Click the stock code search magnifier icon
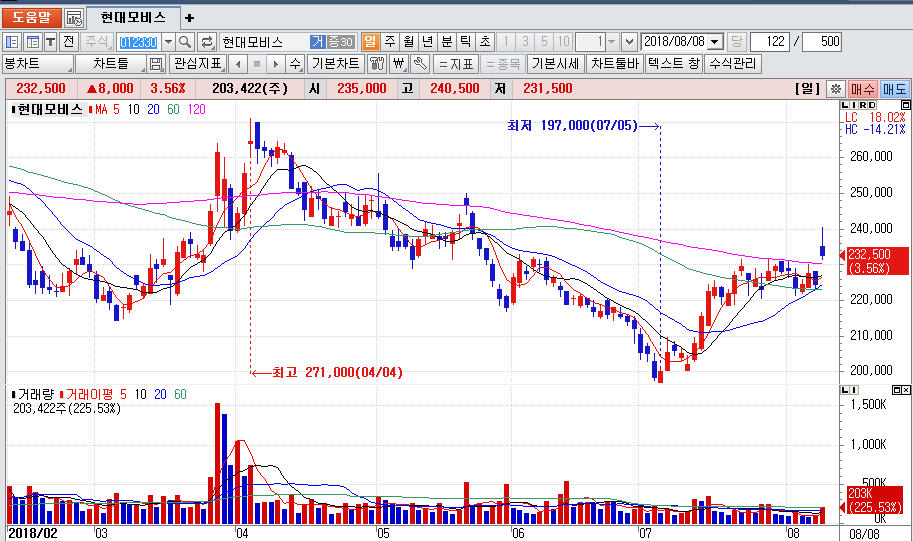This screenshot has height=541, width=913. [x=185, y=42]
